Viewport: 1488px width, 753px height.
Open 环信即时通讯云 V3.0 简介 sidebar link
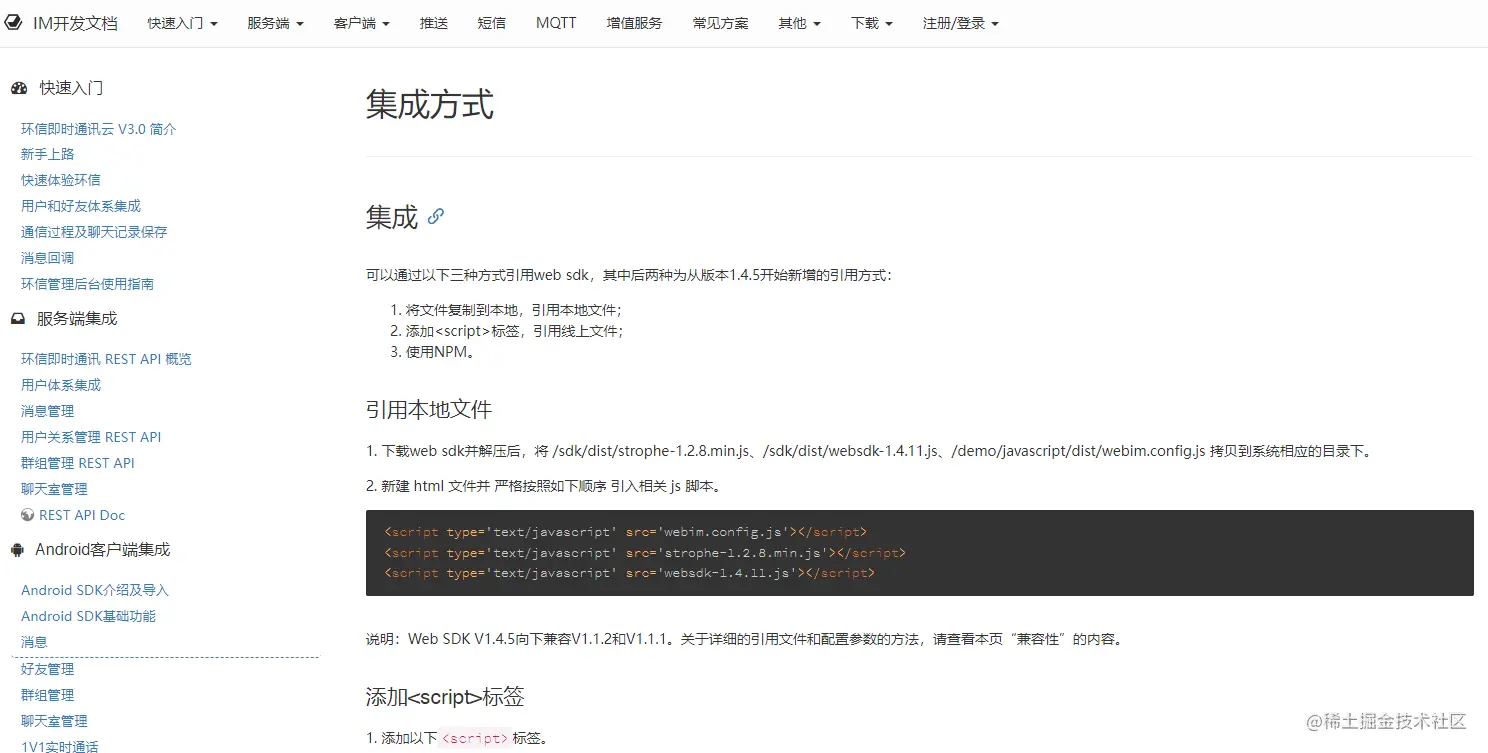[99, 129]
